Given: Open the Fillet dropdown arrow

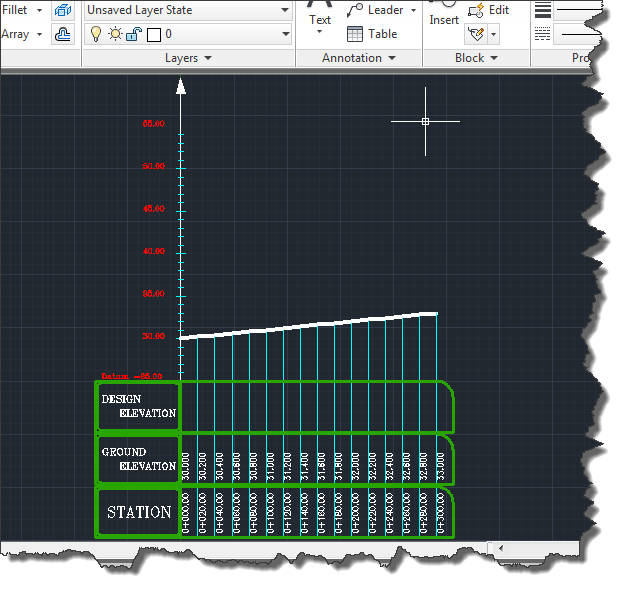Looking at the screenshot, I should (39, 10).
